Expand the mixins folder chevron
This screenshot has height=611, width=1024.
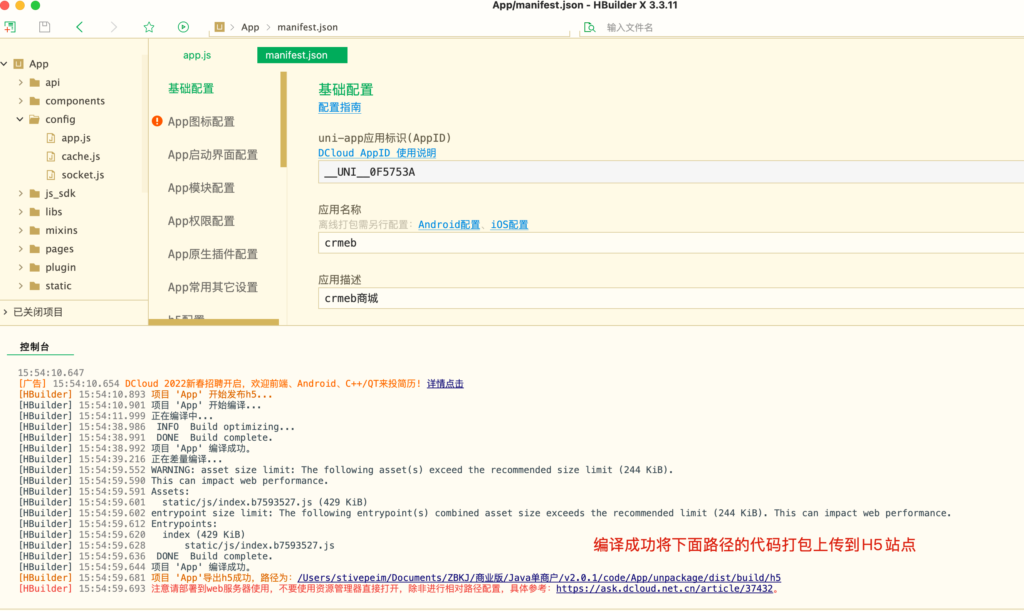tap(20, 230)
